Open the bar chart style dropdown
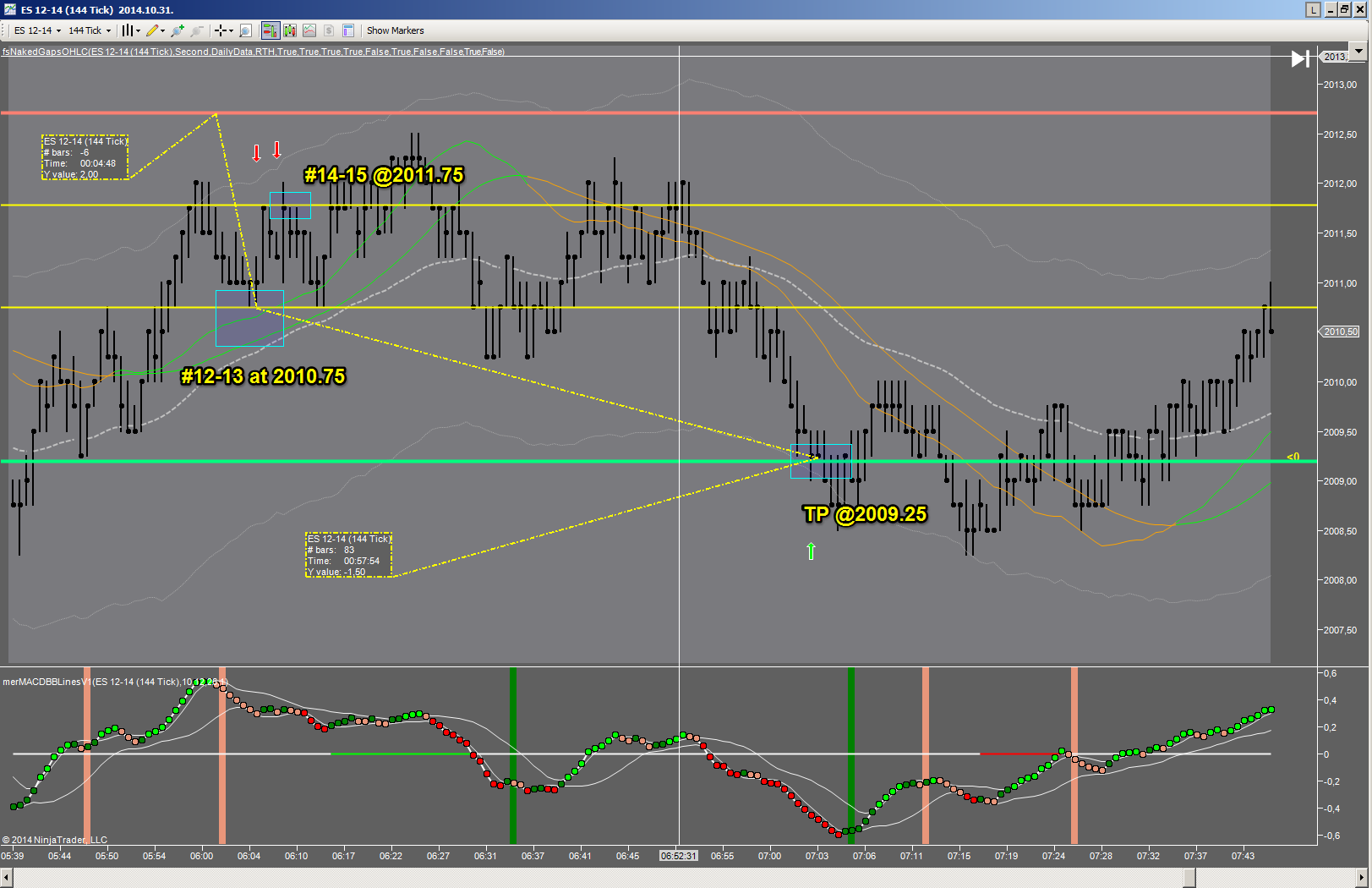This screenshot has width=1372, height=888. 130,30
